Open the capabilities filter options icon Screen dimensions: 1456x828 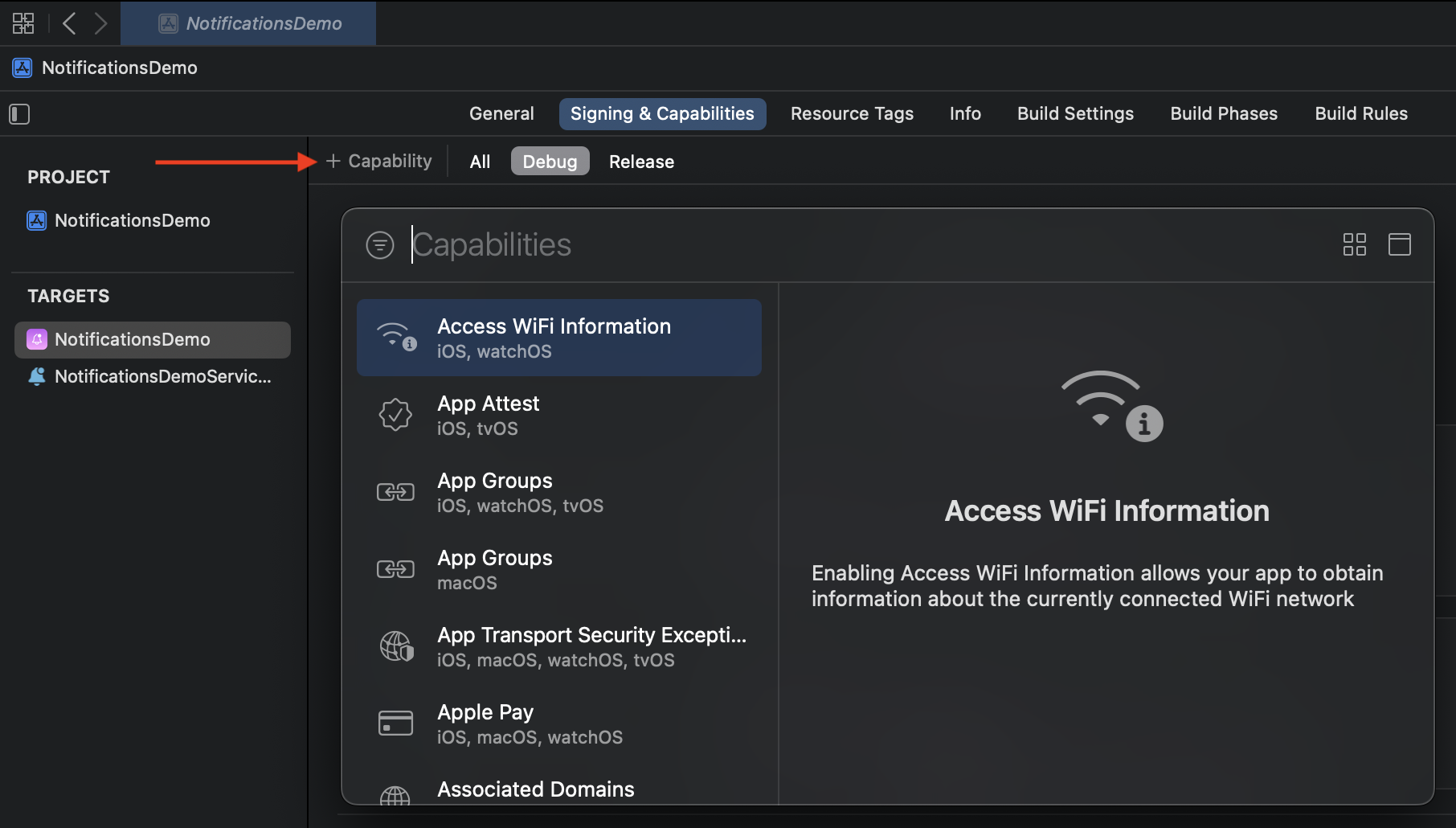tap(380, 245)
